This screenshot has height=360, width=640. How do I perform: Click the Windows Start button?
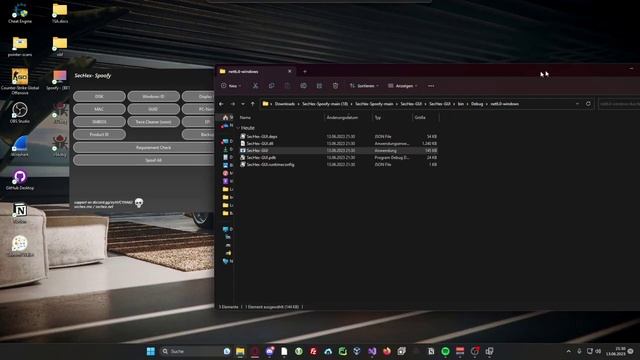151,351
